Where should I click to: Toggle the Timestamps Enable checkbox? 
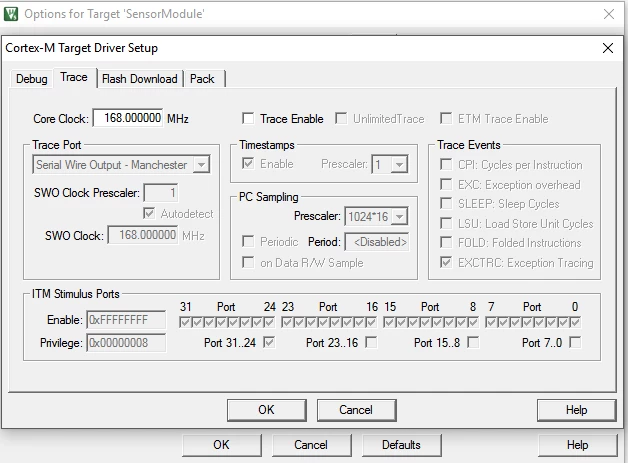[248, 163]
